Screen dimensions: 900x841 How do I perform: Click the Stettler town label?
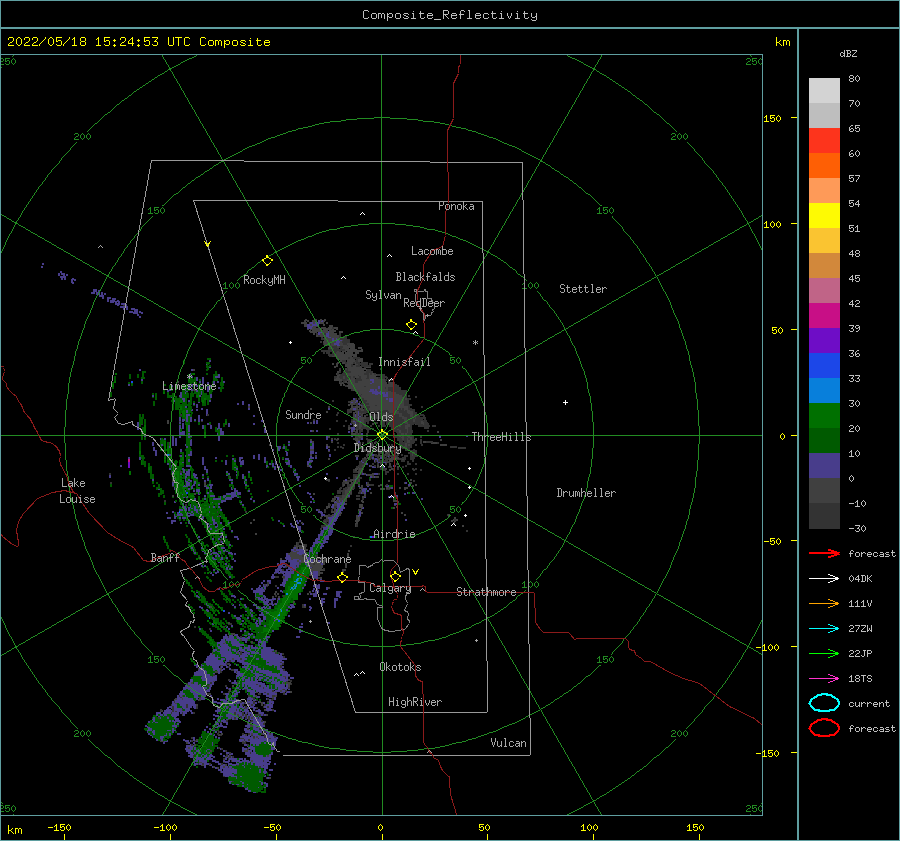click(x=583, y=289)
